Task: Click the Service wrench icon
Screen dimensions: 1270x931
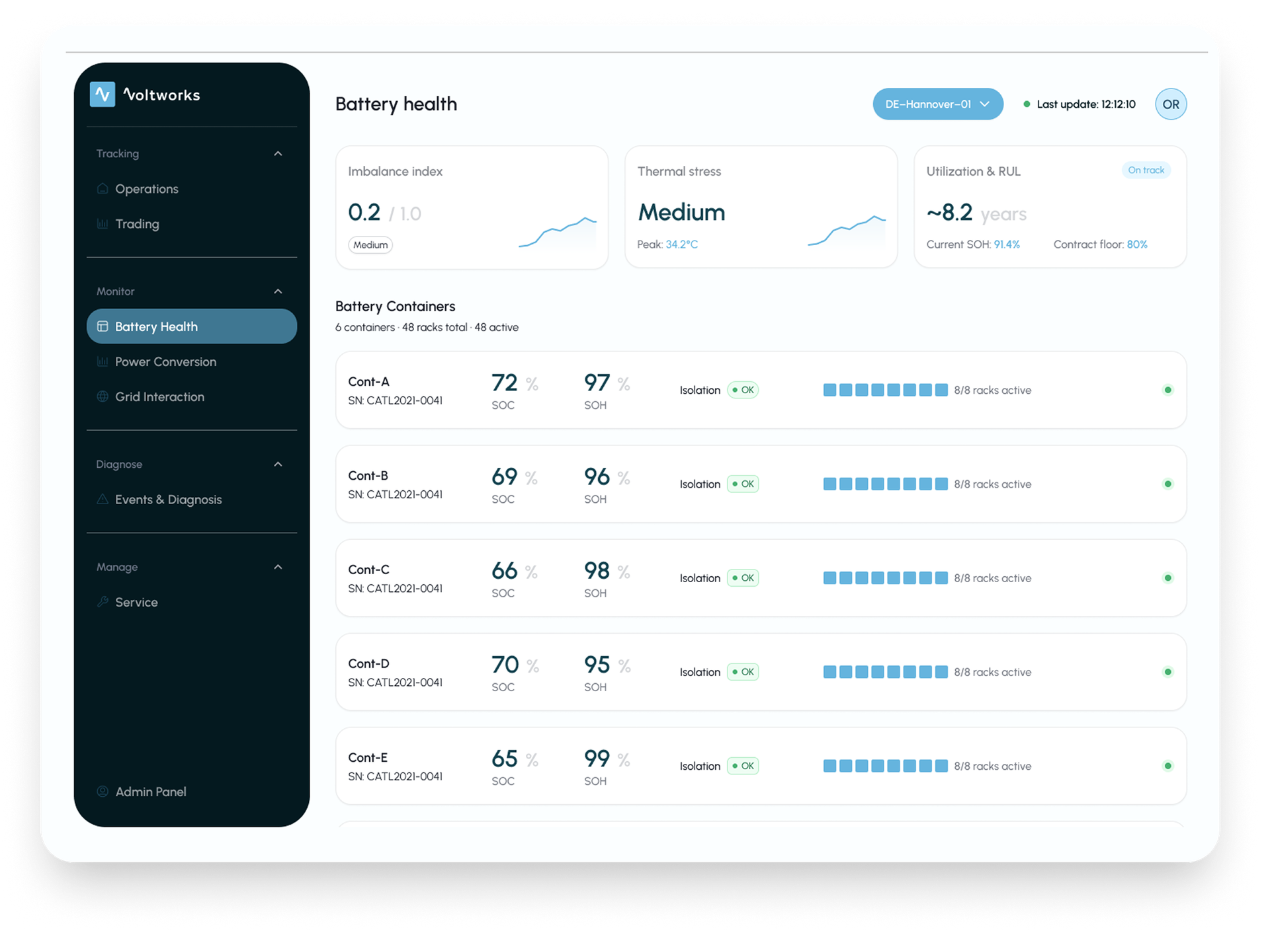Action: 102,602
